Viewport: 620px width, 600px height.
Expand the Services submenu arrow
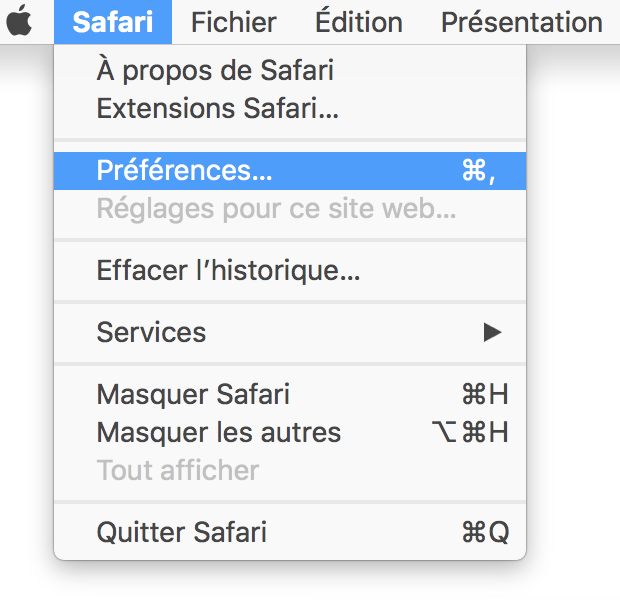491,332
